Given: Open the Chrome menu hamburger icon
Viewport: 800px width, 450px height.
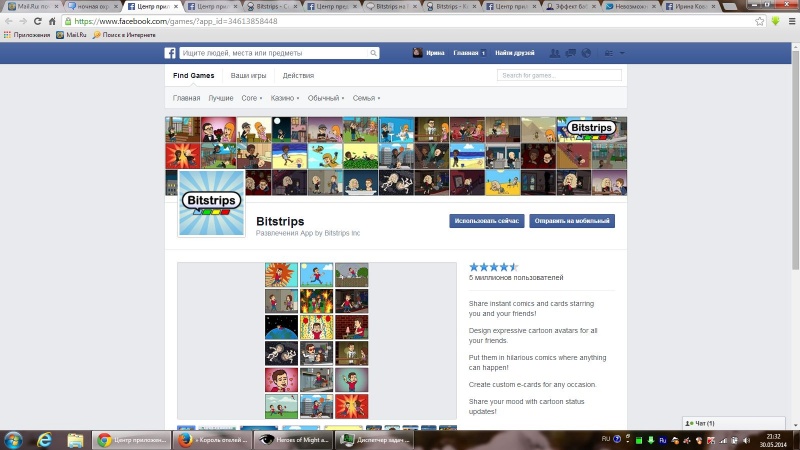Looking at the screenshot, I should coord(792,21).
